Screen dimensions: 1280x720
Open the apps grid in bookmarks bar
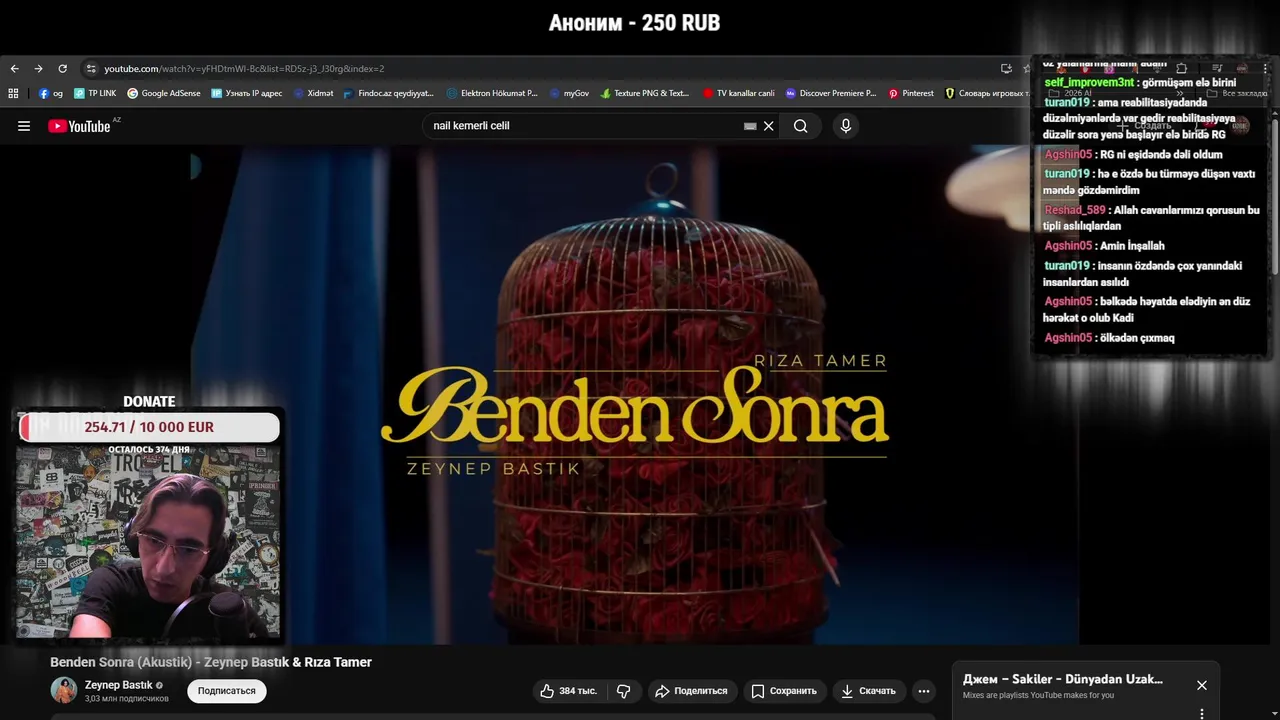[x=13, y=93]
